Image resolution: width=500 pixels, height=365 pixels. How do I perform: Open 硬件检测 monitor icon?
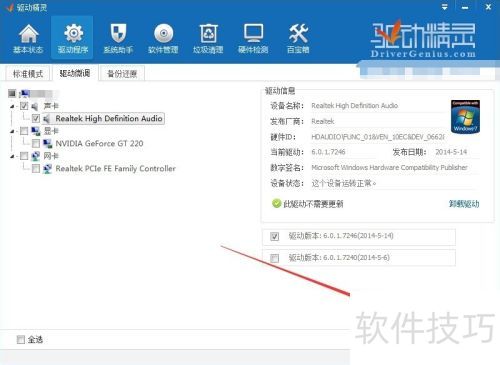click(253, 39)
